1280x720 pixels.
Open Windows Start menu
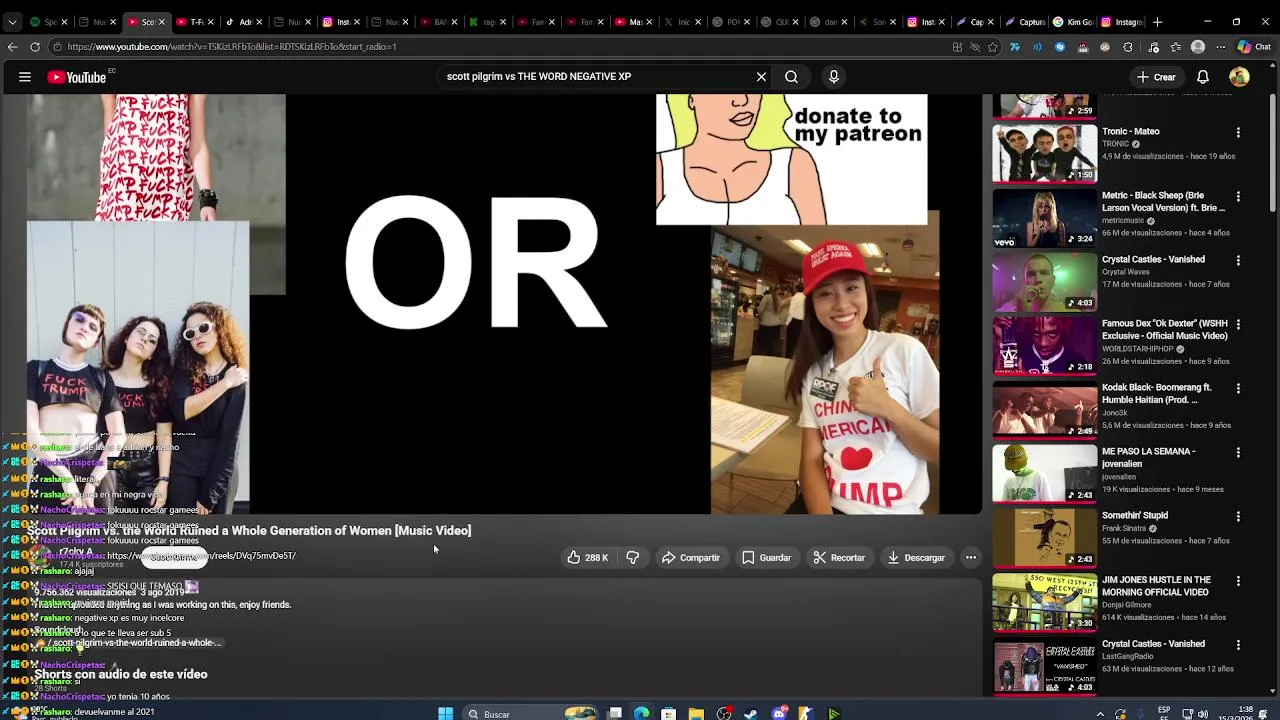click(x=446, y=713)
